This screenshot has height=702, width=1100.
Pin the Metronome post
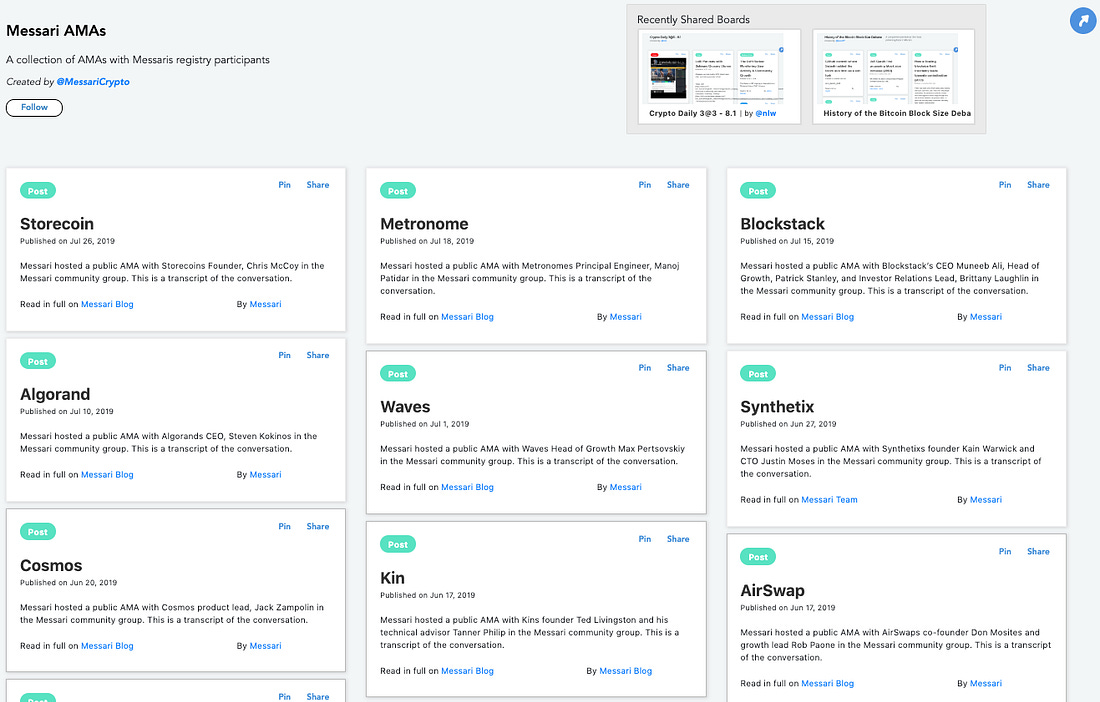(x=645, y=185)
